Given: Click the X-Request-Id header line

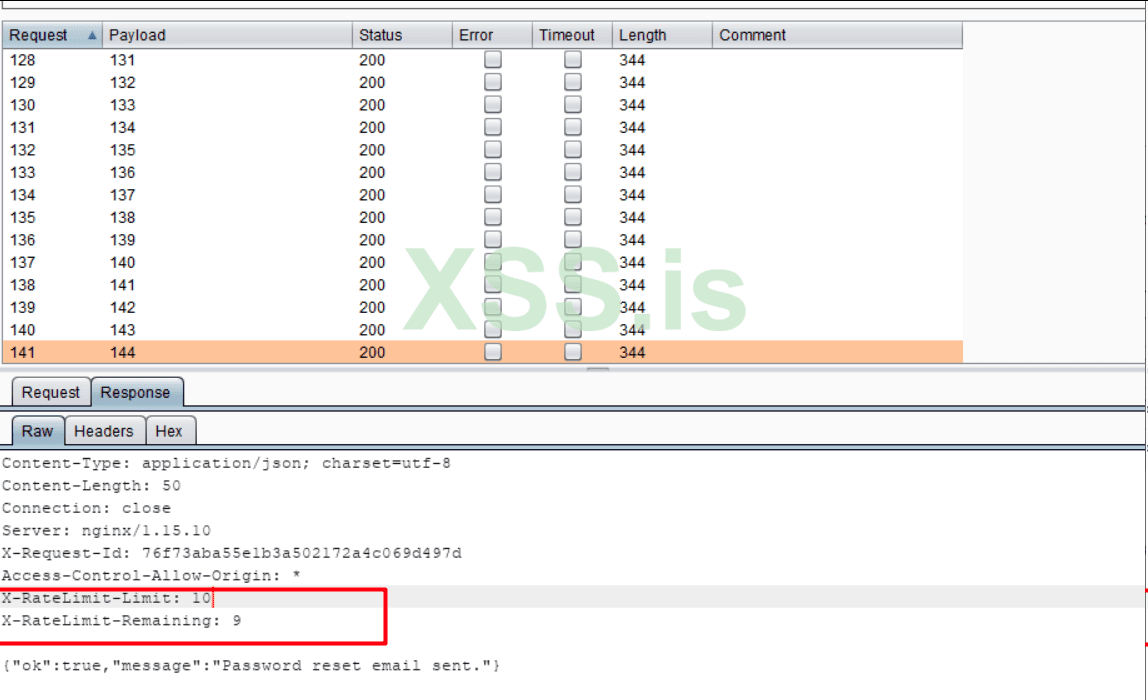Looking at the screenshot, I should (x=231, y=553).
